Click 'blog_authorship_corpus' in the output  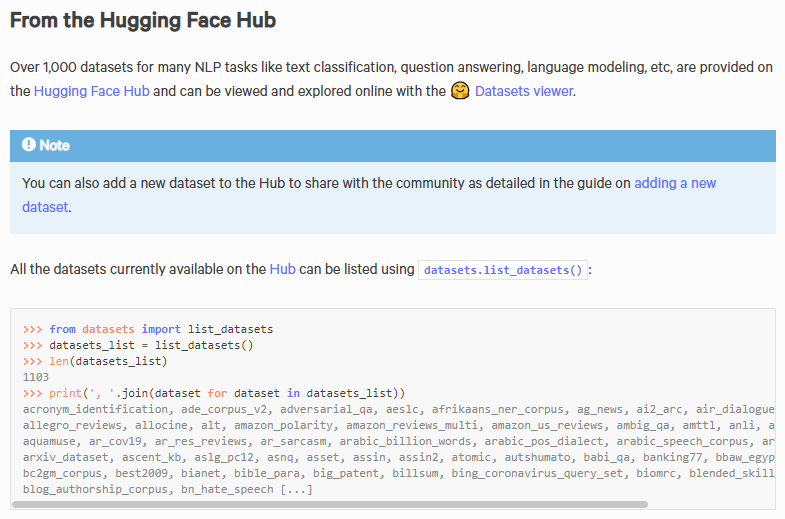[95, 489]
